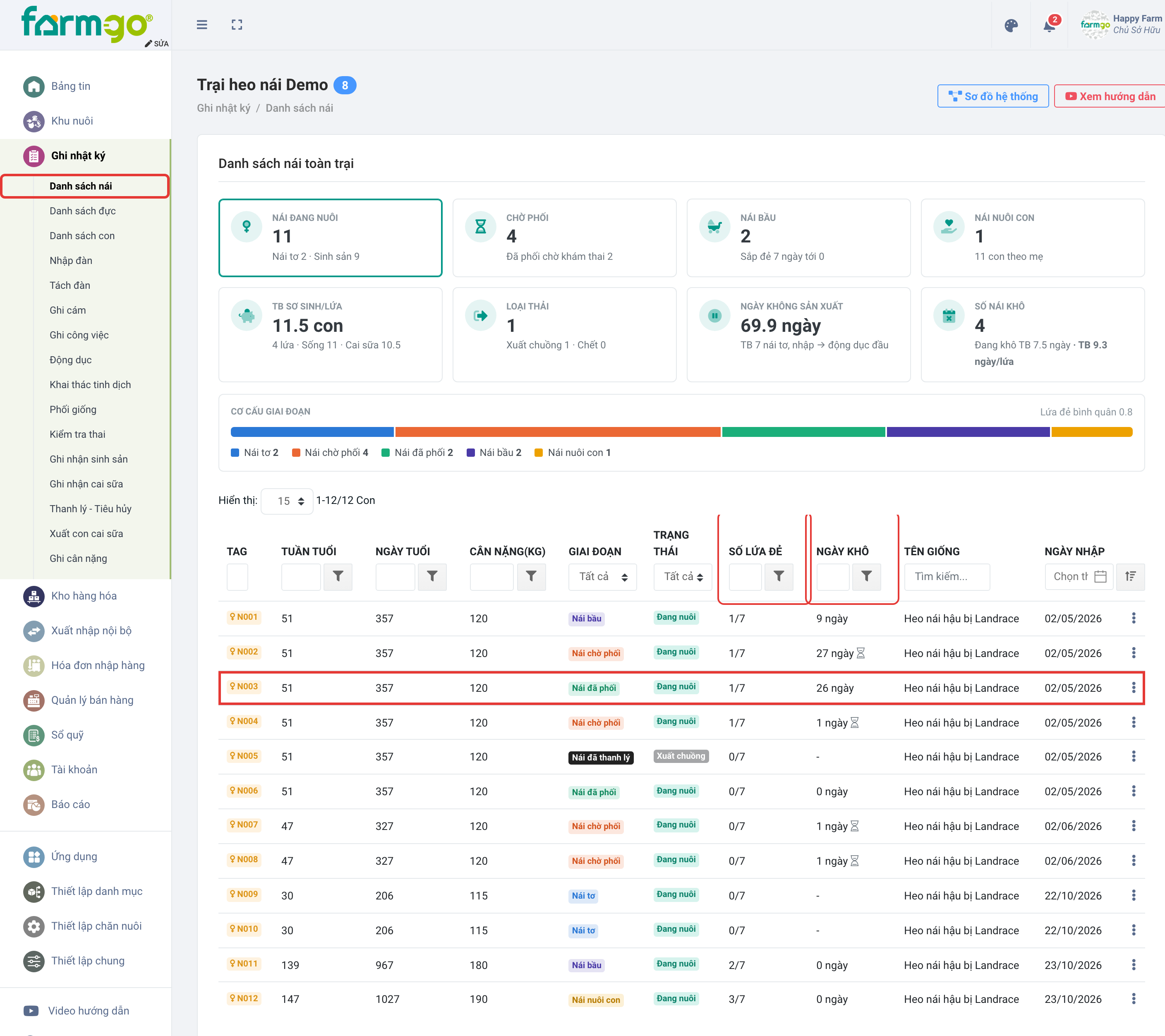This screenshot has width=1165, height=1036.
Task: Open Video hướng dẫn sidebar item
Action: tap(77, 1011)
